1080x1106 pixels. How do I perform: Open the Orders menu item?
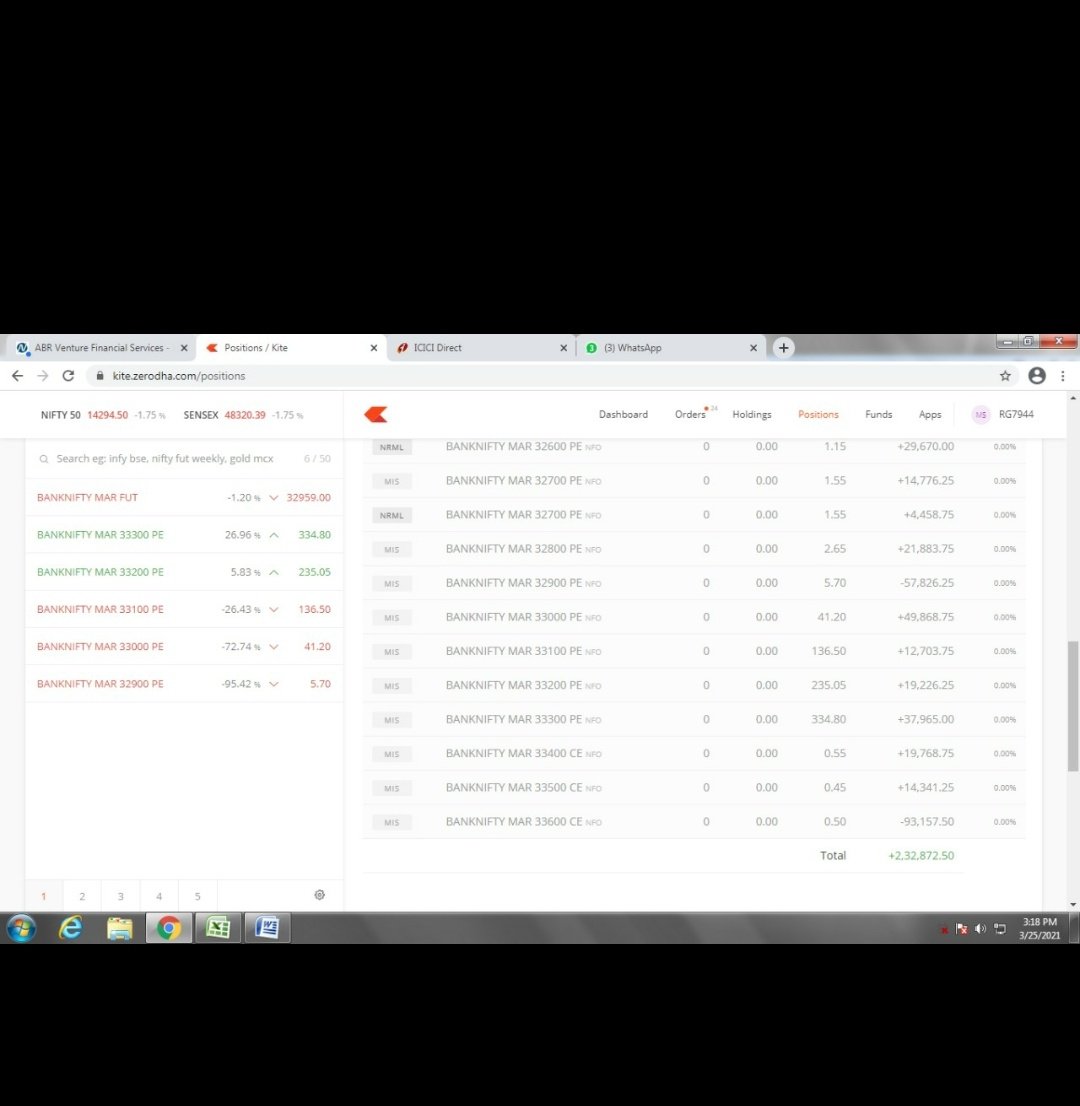click(x=691, y=415)
